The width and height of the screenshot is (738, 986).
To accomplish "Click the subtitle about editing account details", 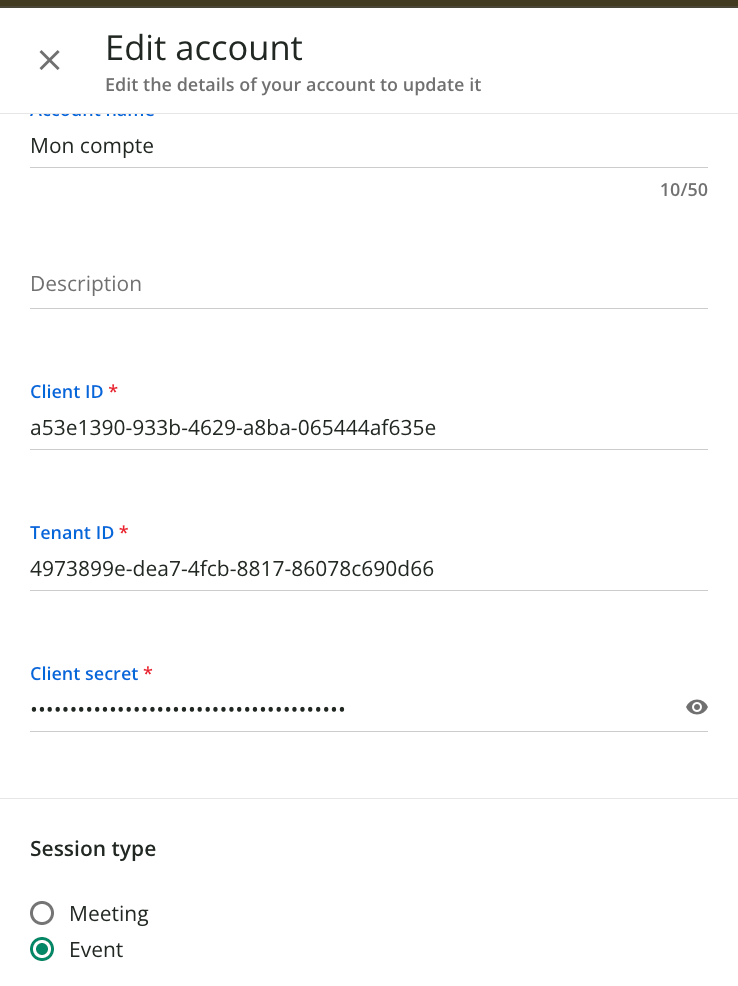I will point(293,85).
